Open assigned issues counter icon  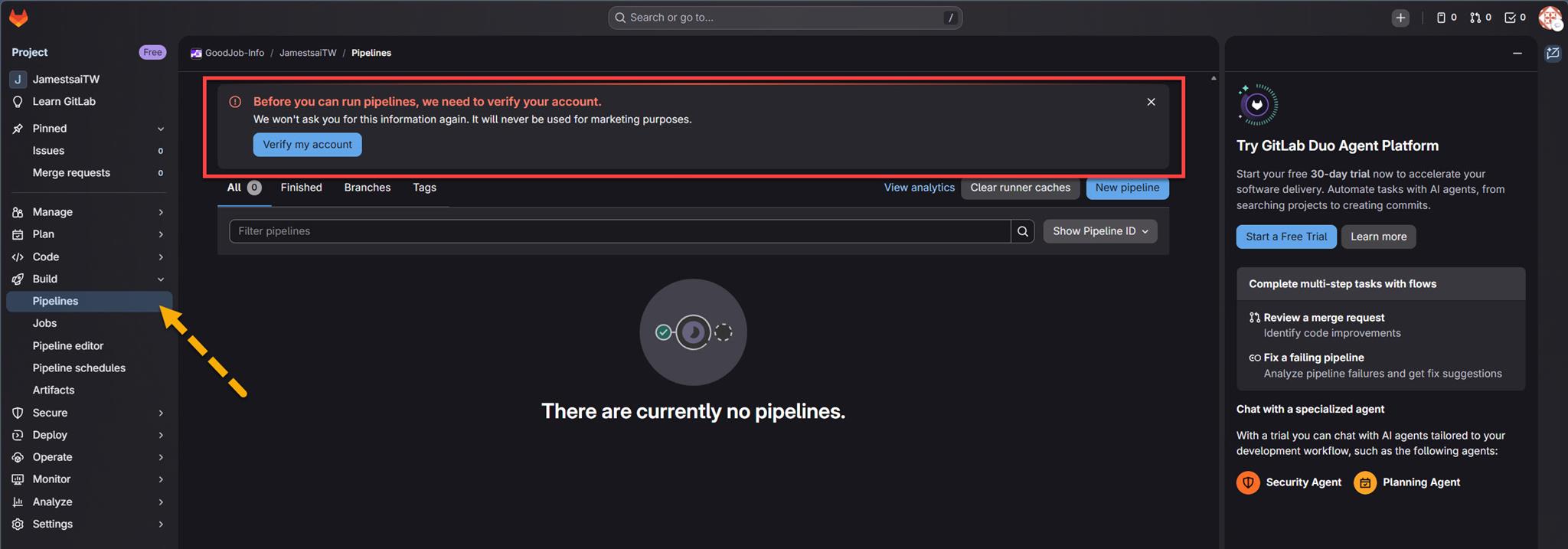pos(1445,18)
